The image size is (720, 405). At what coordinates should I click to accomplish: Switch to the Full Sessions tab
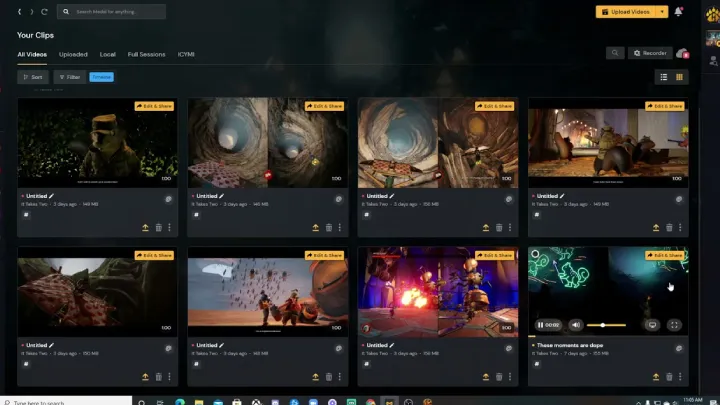(146, 54)
